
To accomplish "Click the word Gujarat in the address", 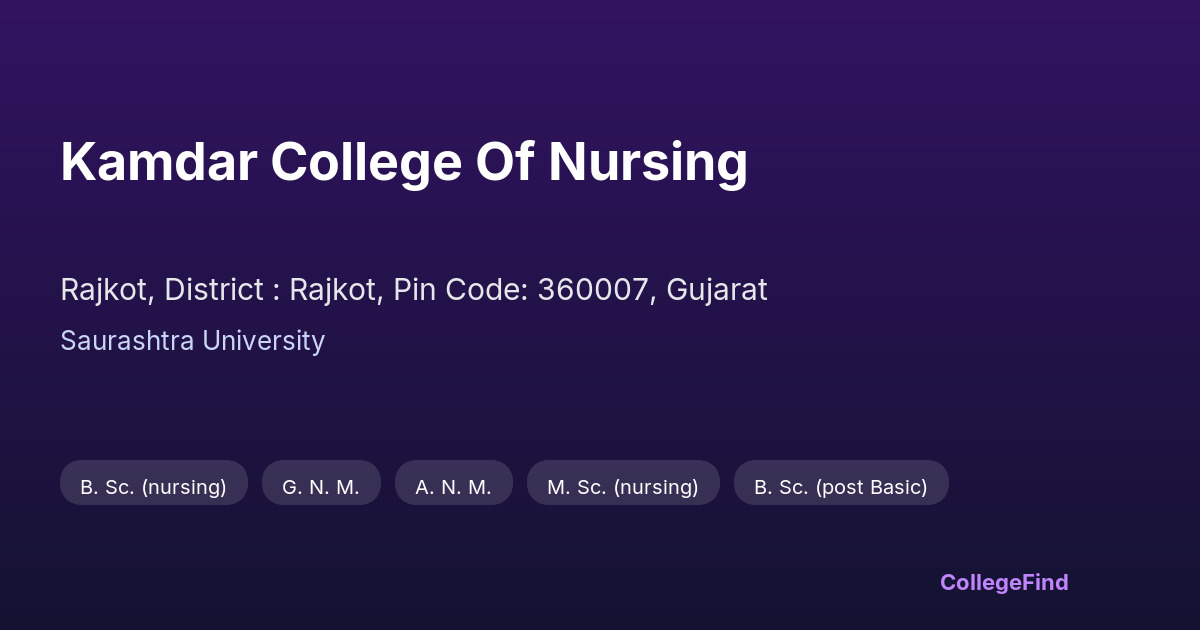I will (716, 290).
